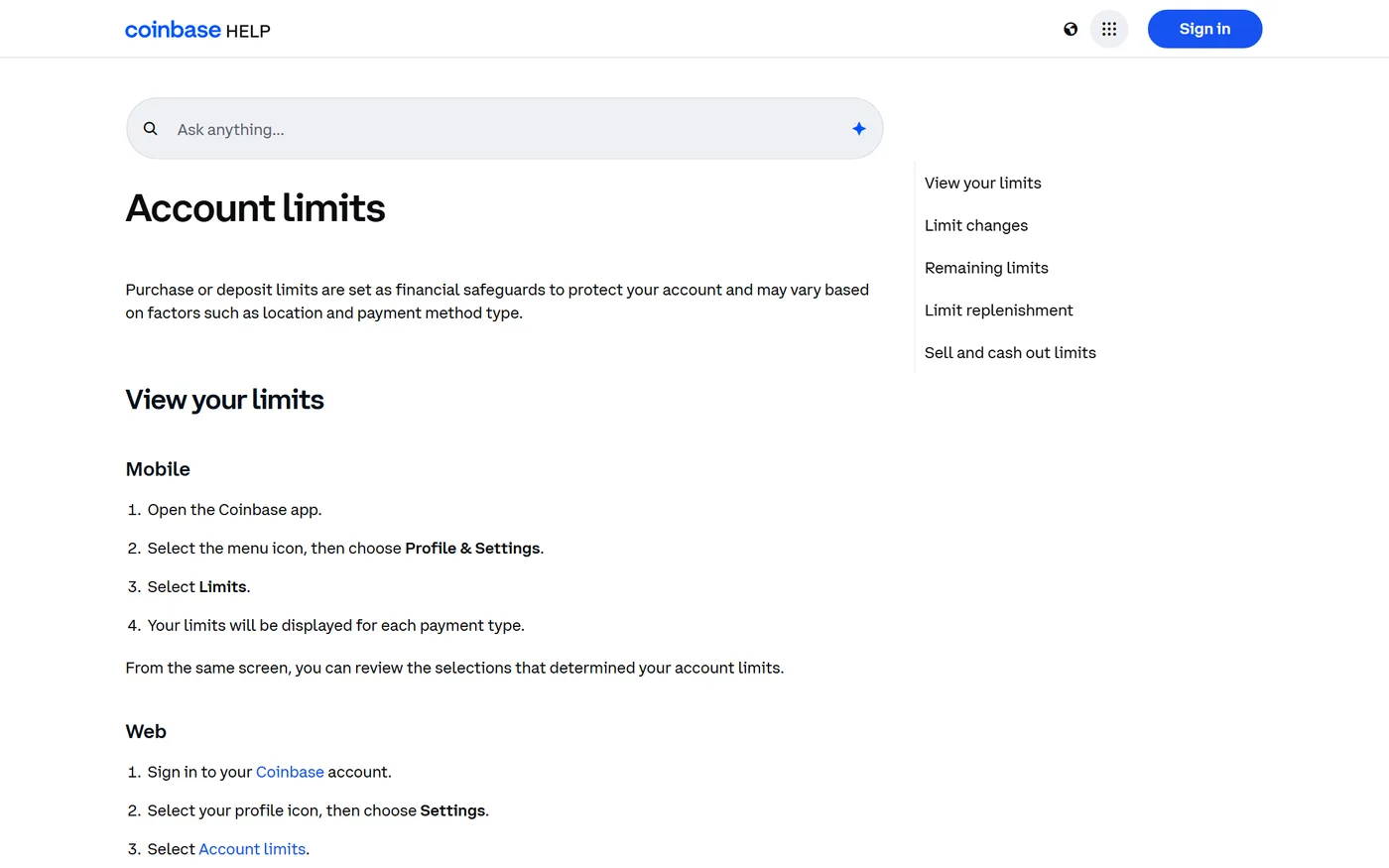Click the View your limits heading

click(225, 400)
